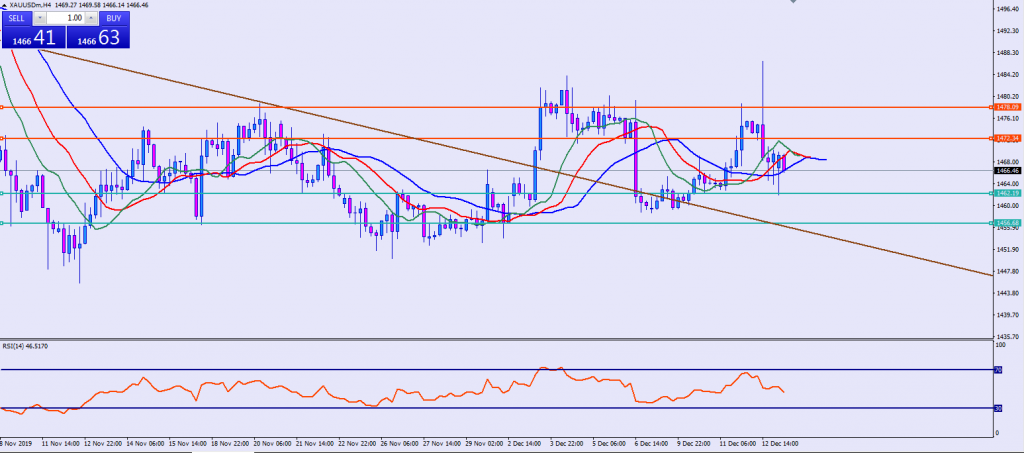Image resolution: width=1024 pixels, height=453 pixels.
Task: Select the 1456.68 teal support line label
Action: tap(1006, 223)
